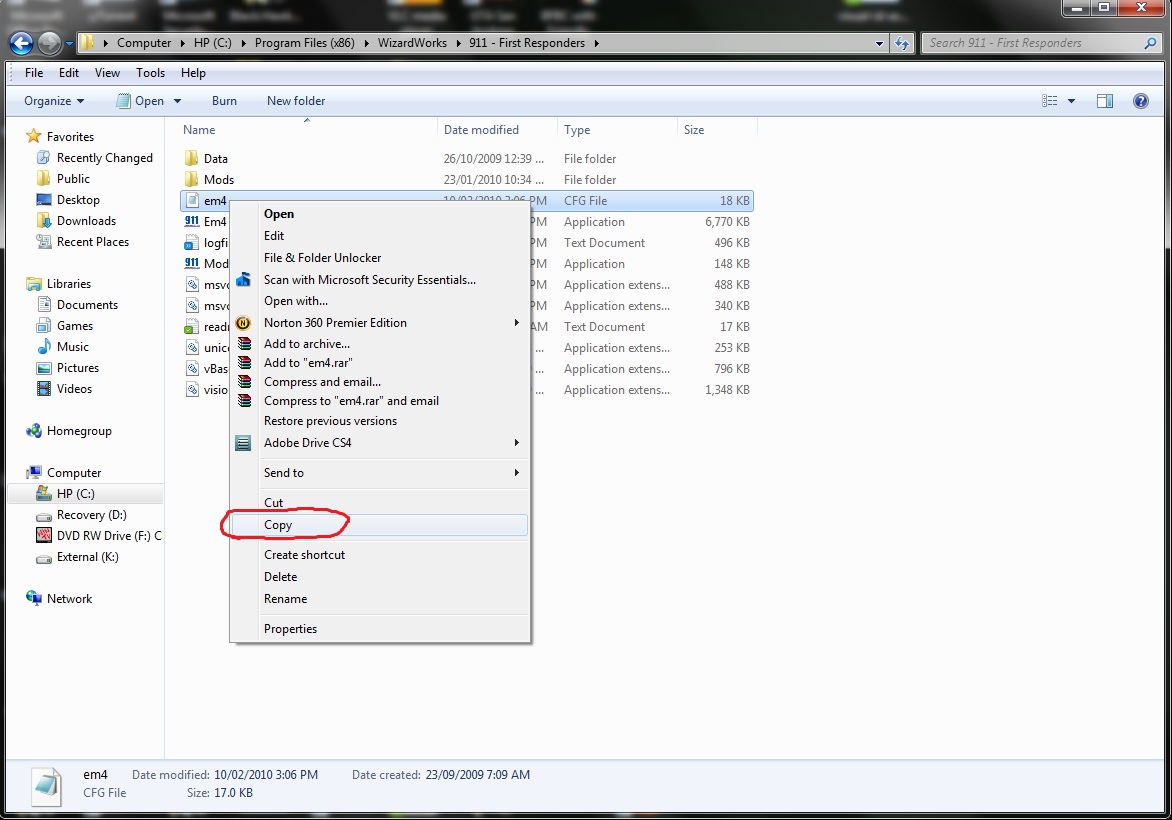Select Copy from the context menu
Viewport: 1172px width, 820px height.
pyautogui.click(x=380, y=525)
